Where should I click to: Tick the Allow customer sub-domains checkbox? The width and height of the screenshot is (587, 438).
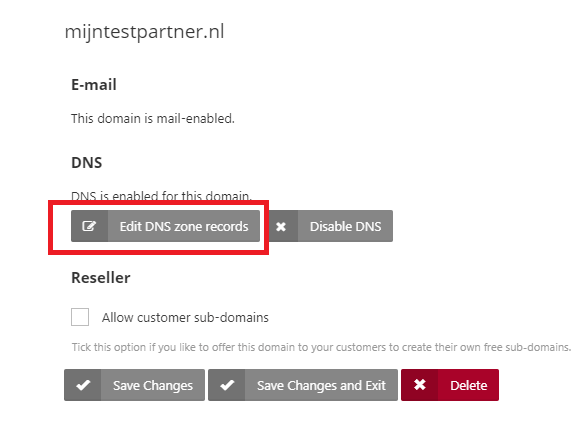tap(80, 317)
